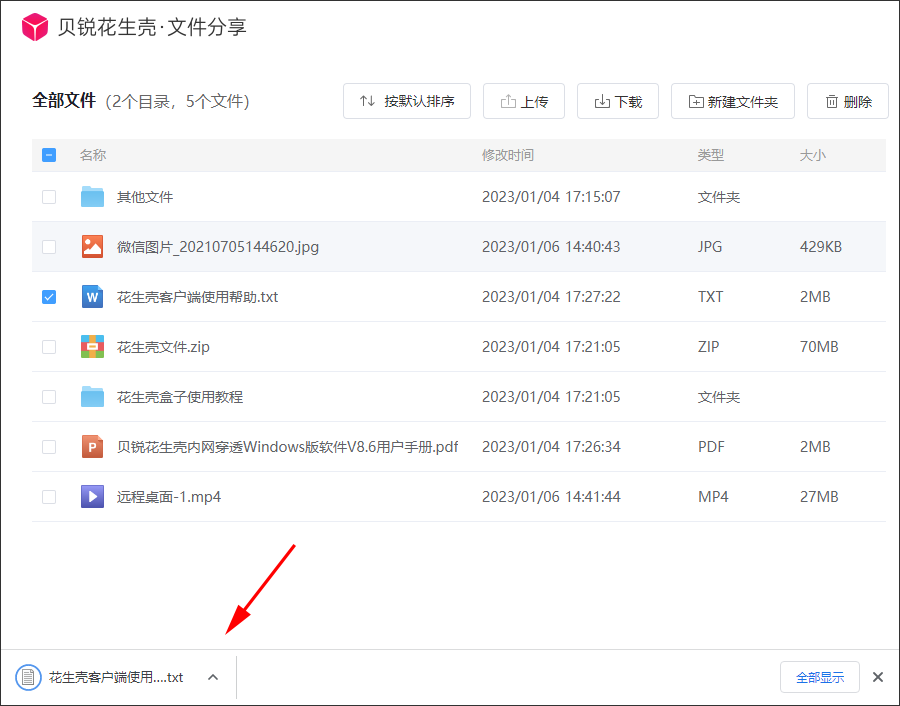Click the JPG image file icon
The width and height of the screenshot is (900, 706).
pyautogui.click(x=93, y=247)
